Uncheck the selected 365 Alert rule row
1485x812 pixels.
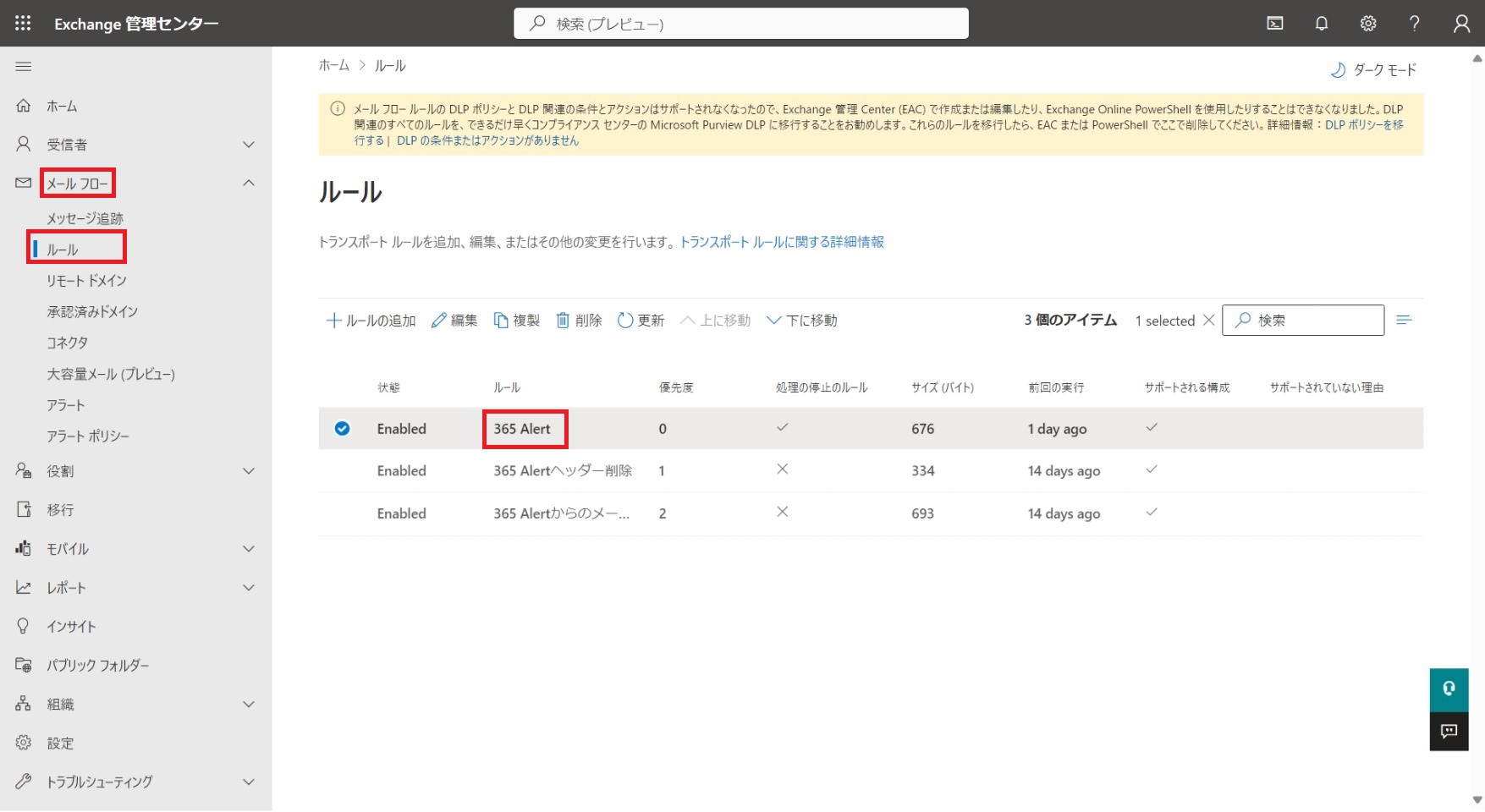[x=342, y=429]
